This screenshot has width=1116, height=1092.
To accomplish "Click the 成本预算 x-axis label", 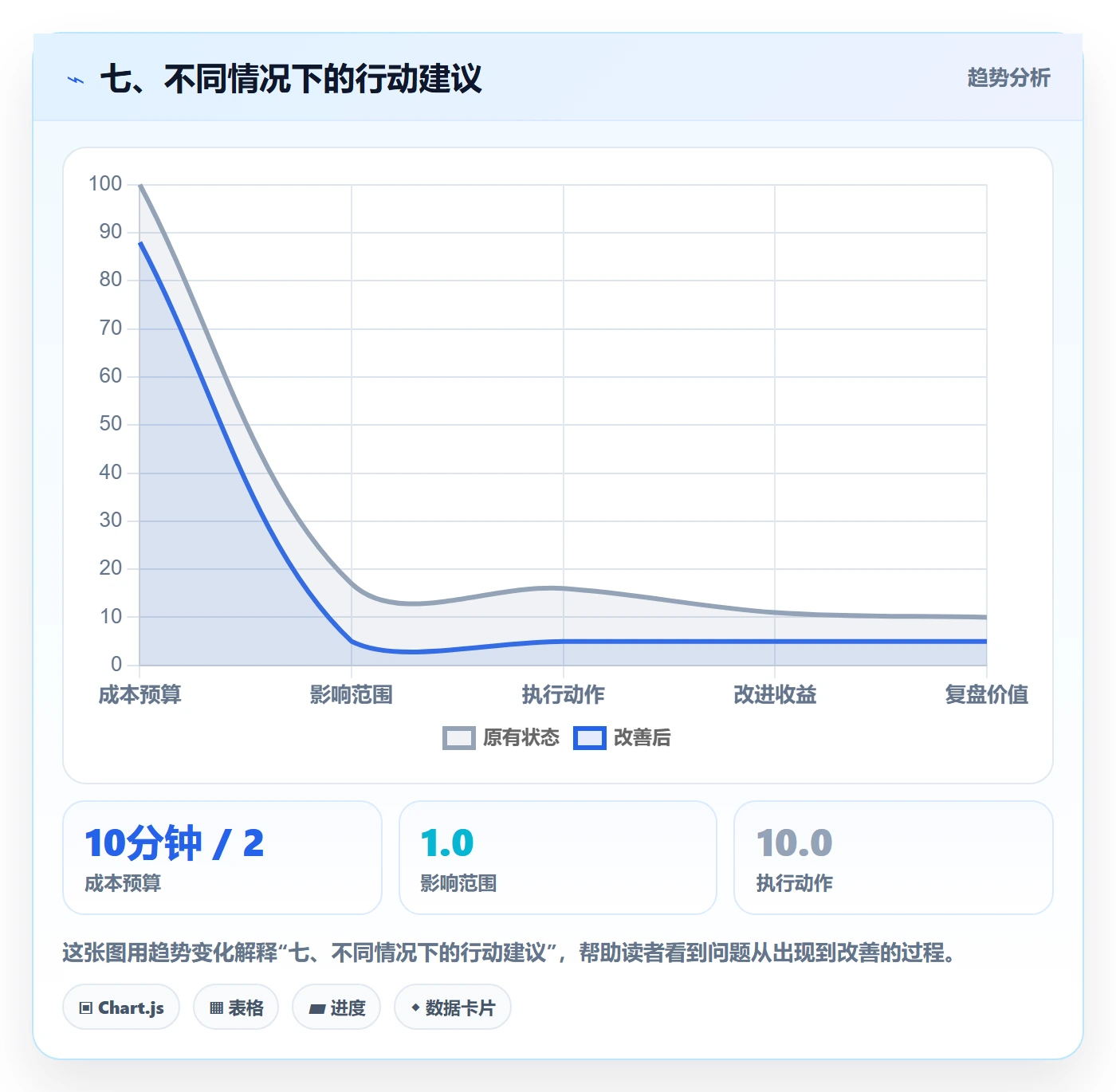I will click(140, 695).
